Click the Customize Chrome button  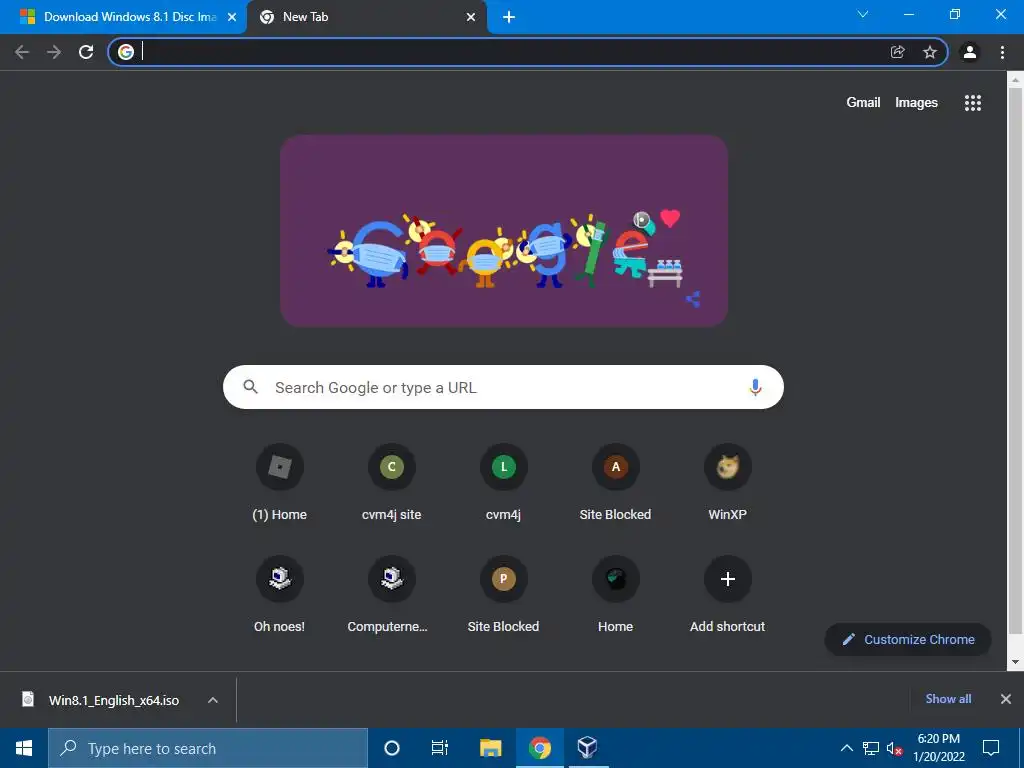click(908, 639)
